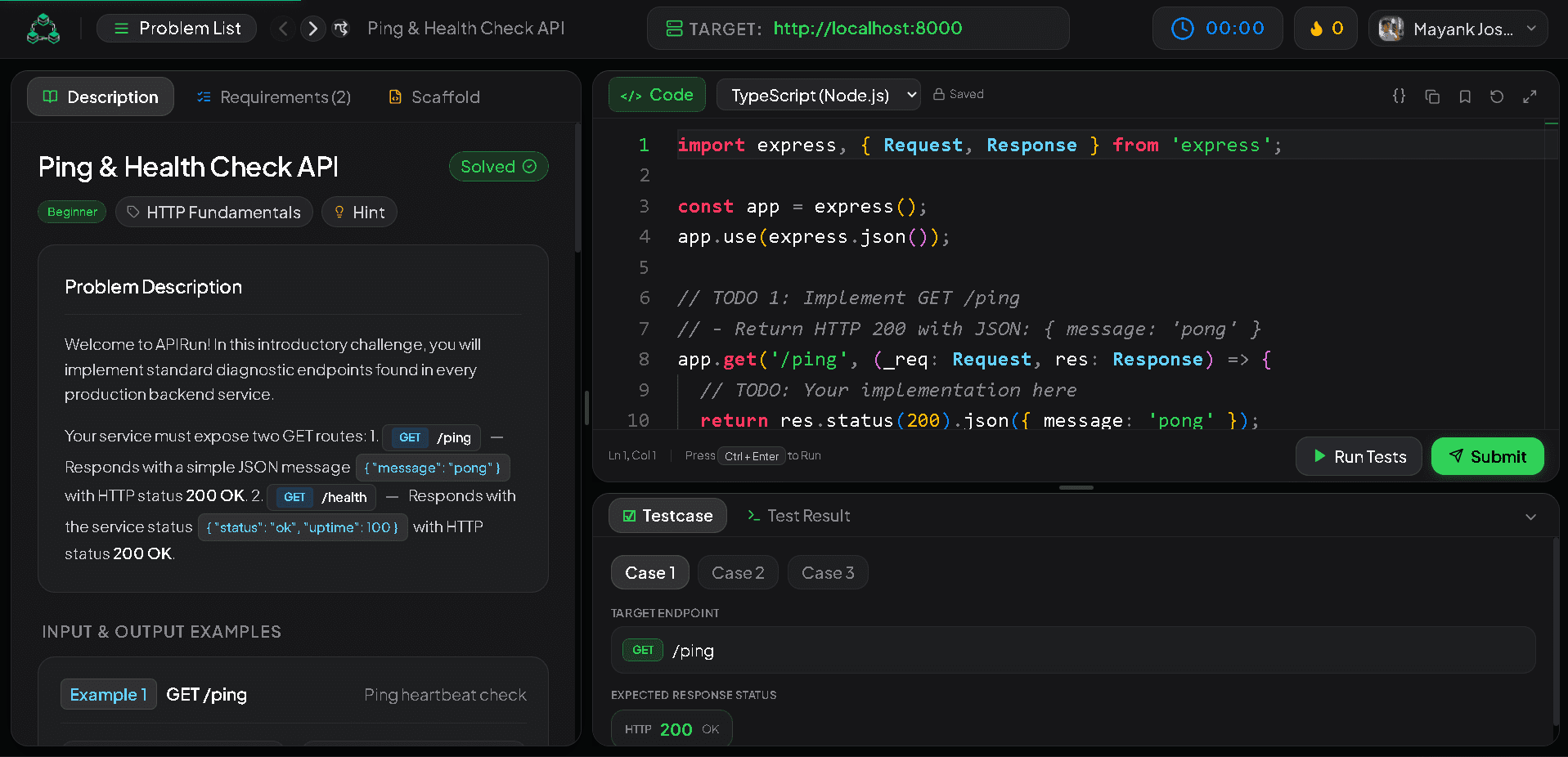The image size is (1568, 757).
Task: Reset the code with the reset icon
Action: pyautogui.click(x=1497, y=96)
